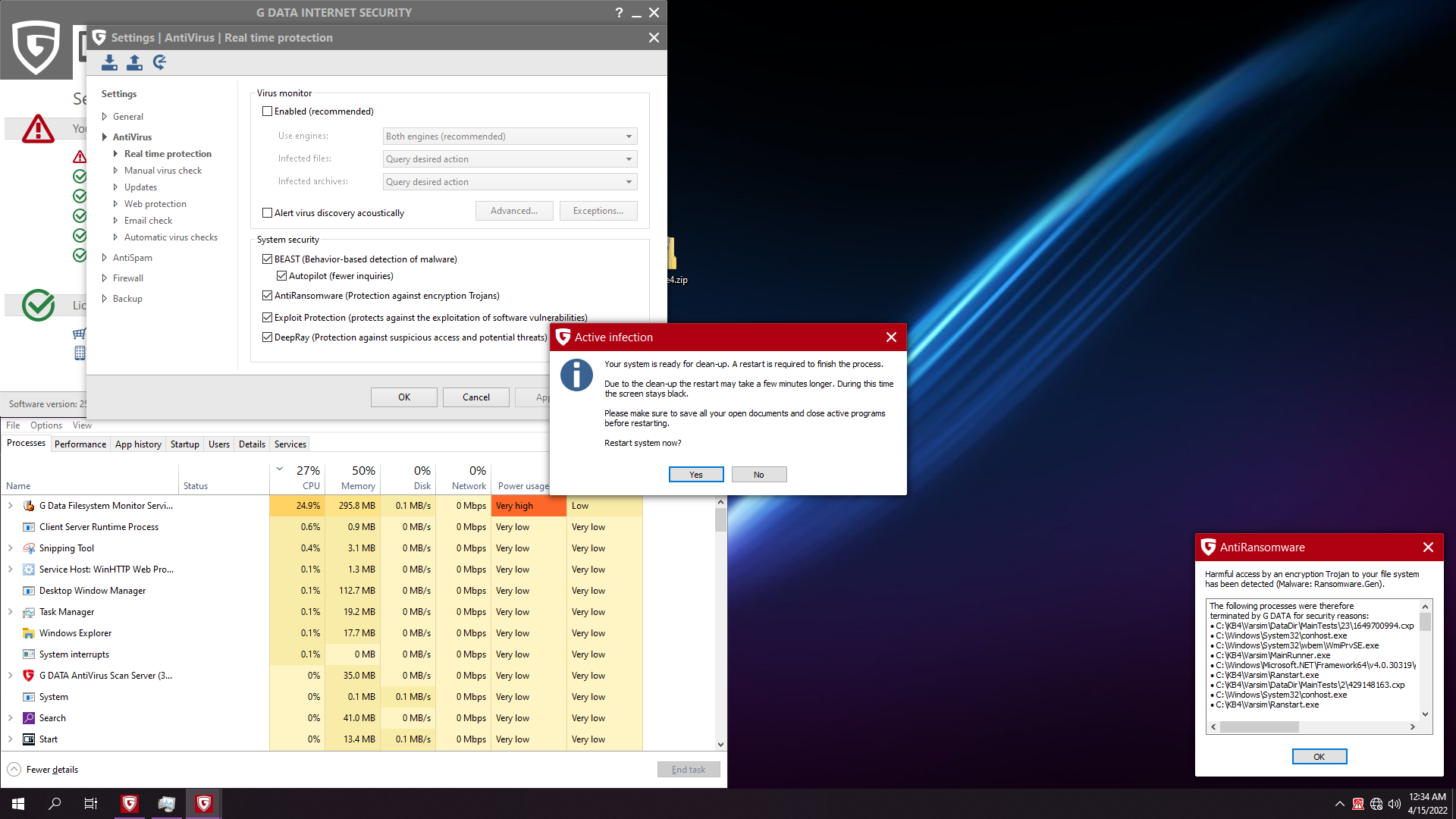Click the help question mark icon

click(x=619, y=13)
